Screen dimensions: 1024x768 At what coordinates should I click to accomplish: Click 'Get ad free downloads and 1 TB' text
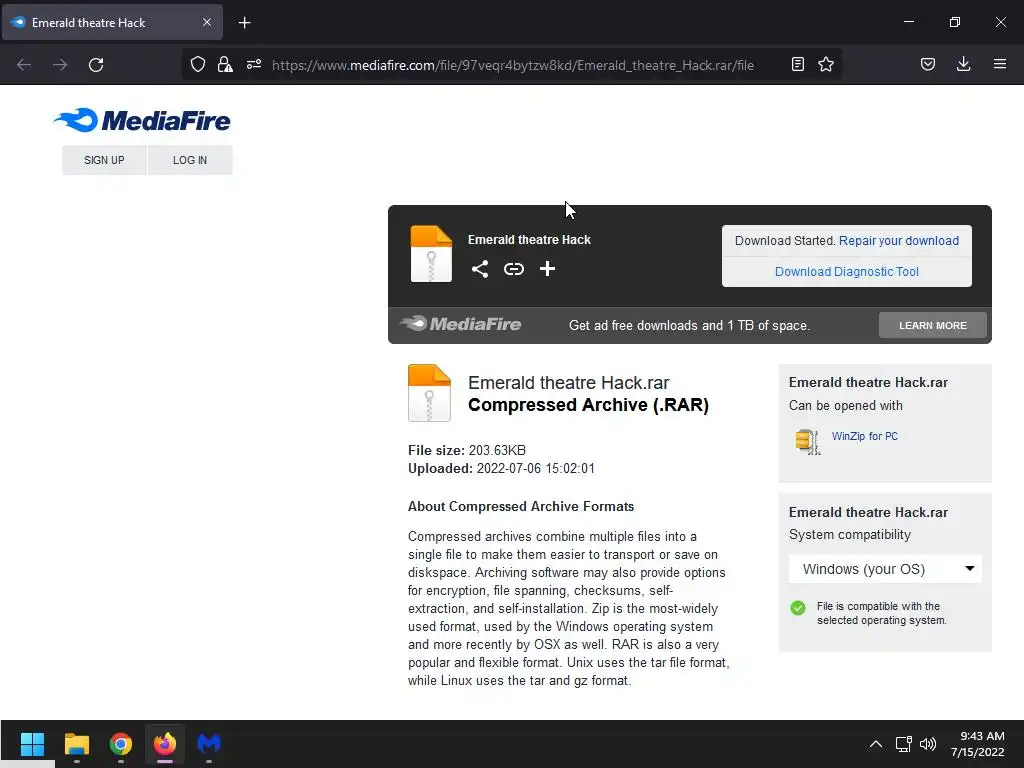(689, 325)
